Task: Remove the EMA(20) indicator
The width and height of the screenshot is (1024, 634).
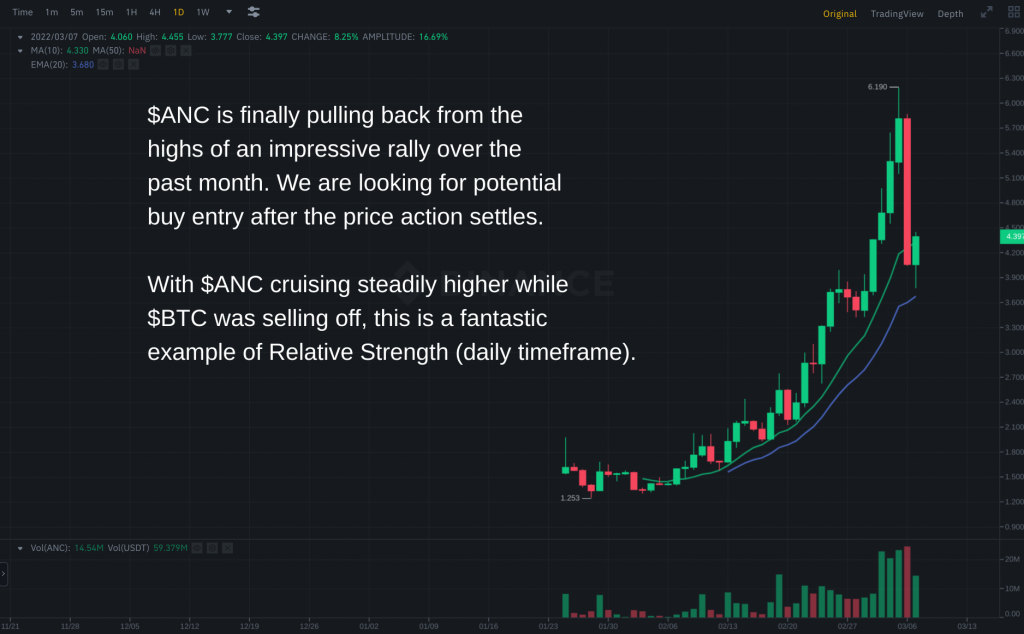Action: (133, 64)
